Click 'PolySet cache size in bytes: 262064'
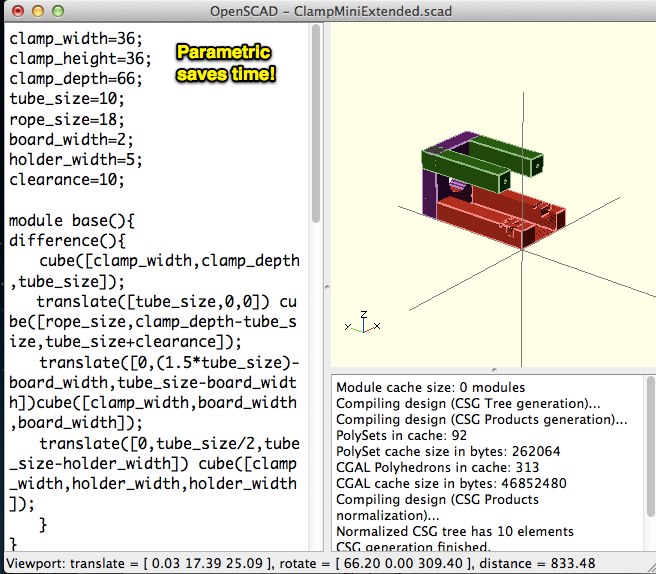Screen dimensions: 656x574 pos(448,451)
